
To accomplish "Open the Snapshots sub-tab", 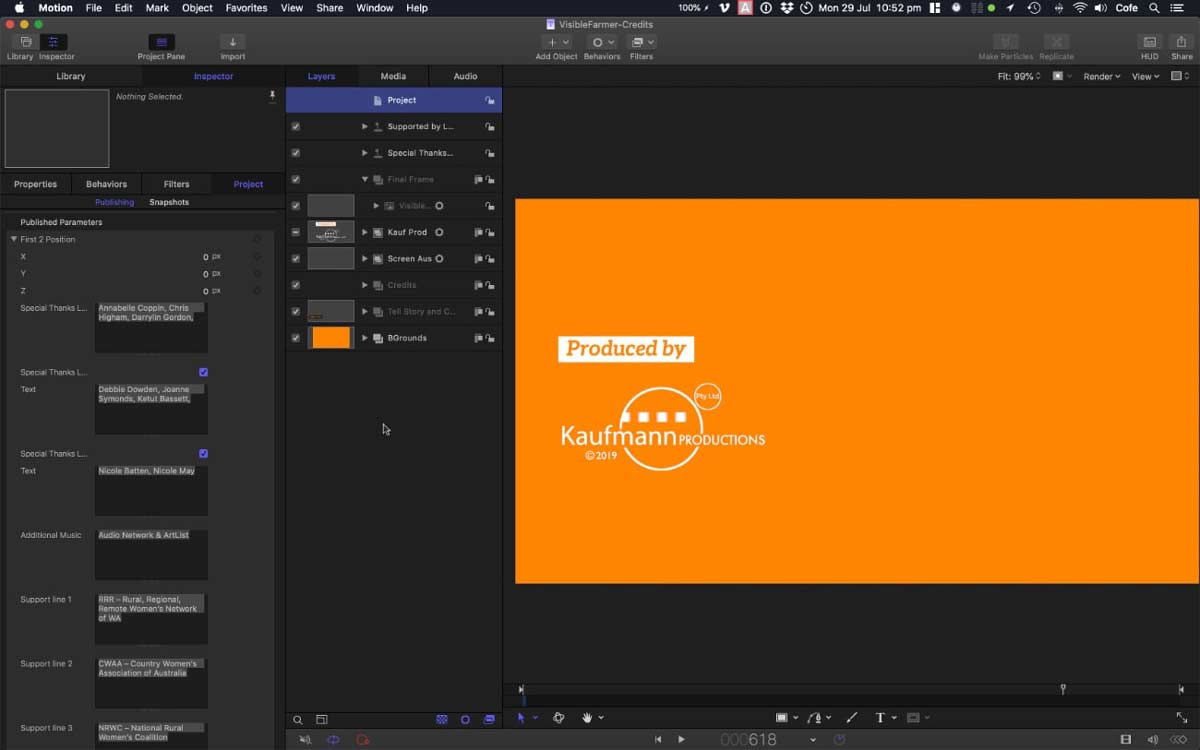I will (x=169, y=202).
